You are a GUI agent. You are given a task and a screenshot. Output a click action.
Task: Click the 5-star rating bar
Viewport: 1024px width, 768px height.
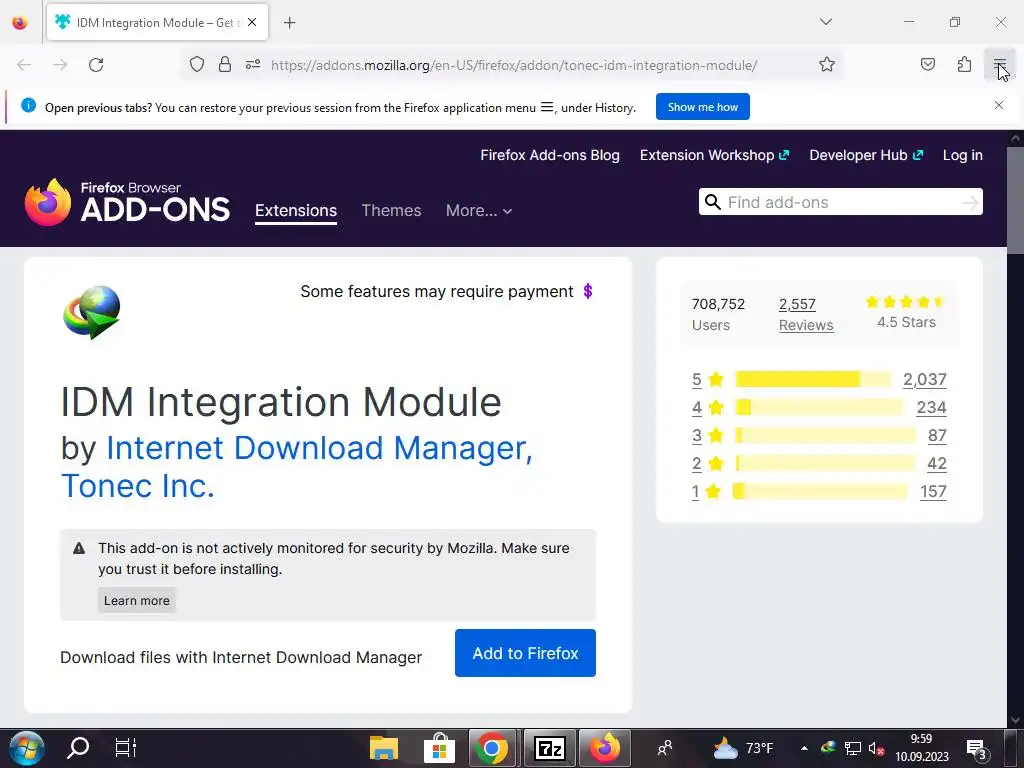pos(812,379)
